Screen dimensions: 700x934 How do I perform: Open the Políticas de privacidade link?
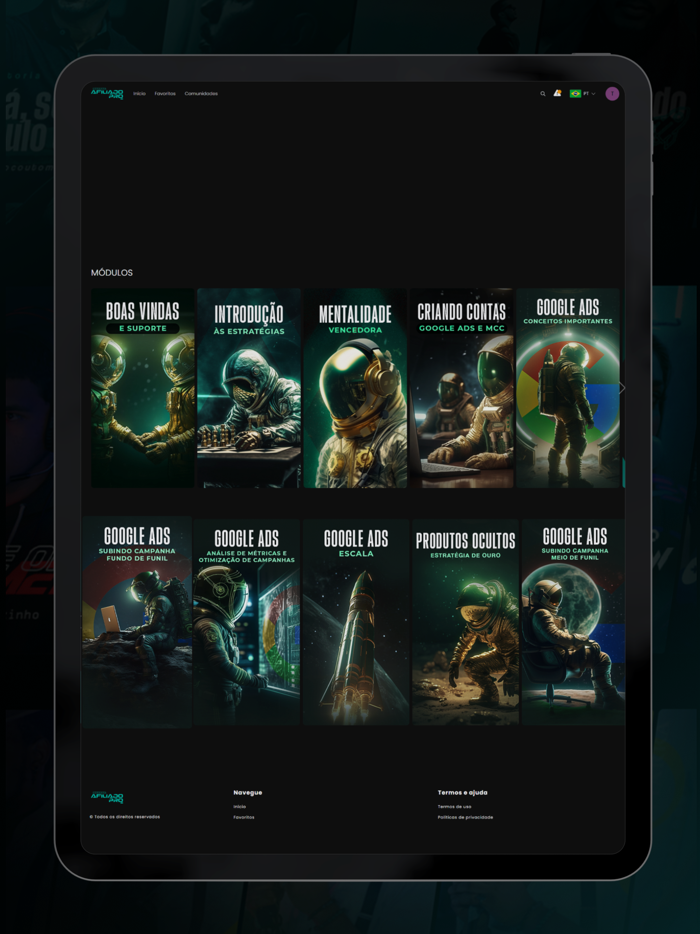465,817
